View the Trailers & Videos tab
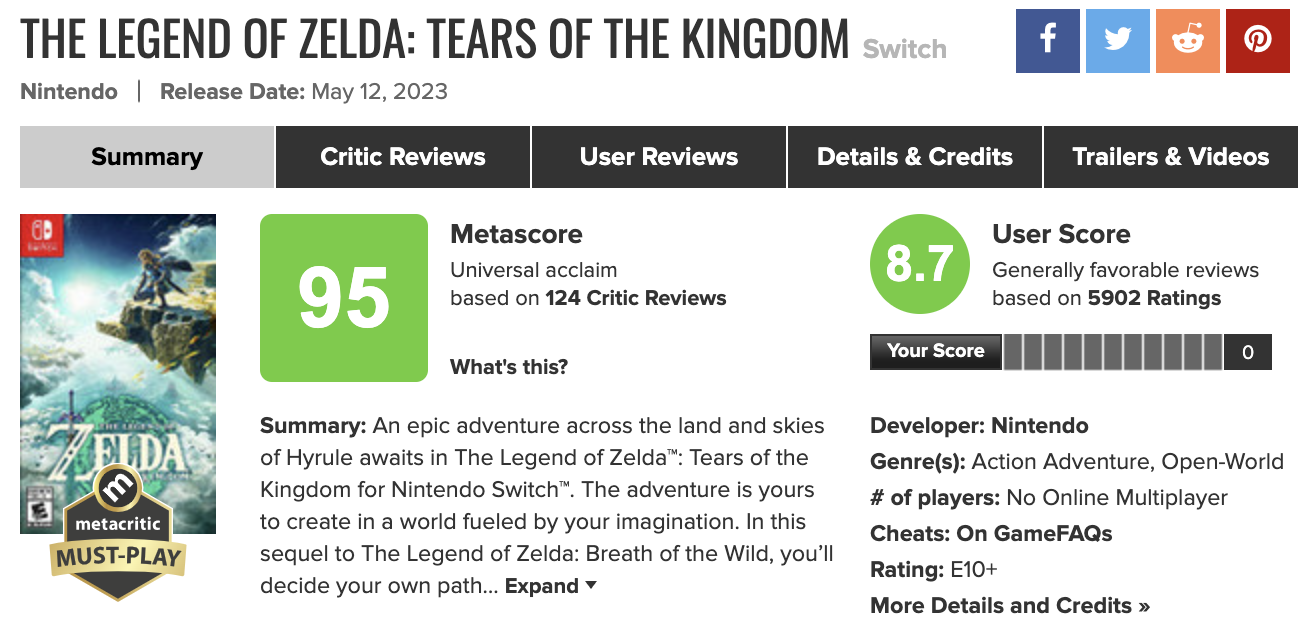 tap(1171, 156)
